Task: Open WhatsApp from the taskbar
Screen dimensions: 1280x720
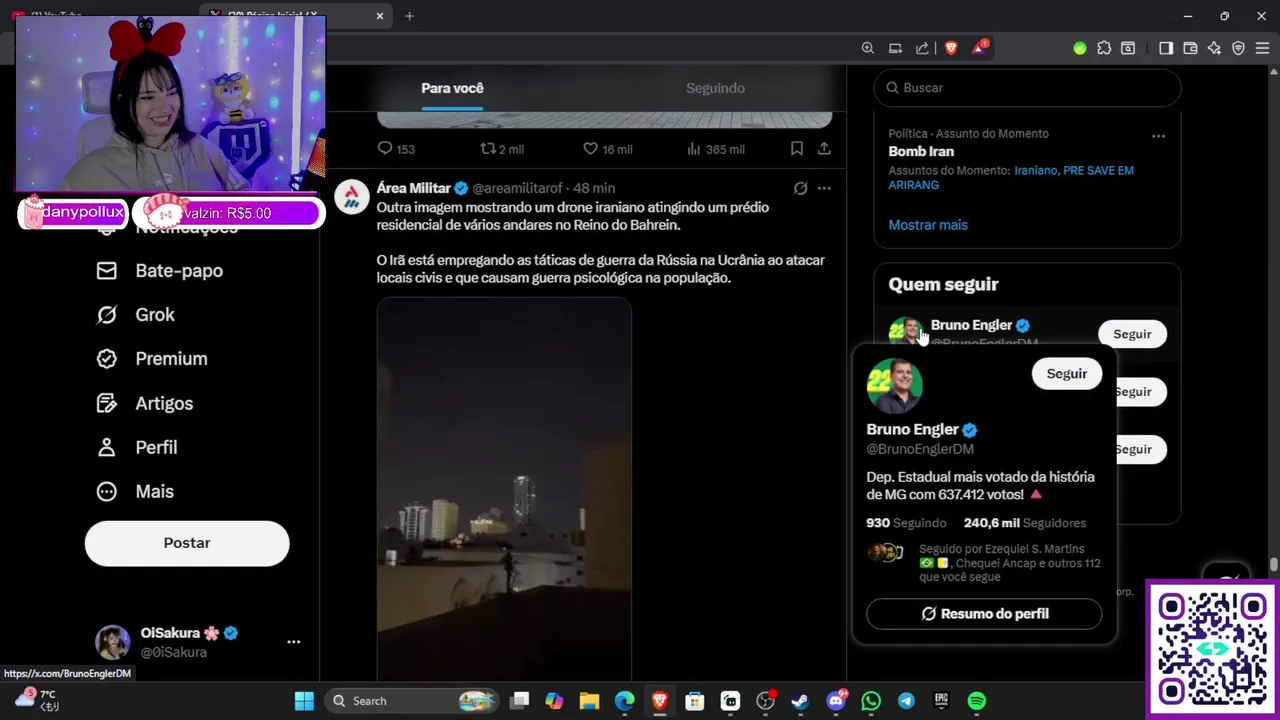Action: pos(871,701)
